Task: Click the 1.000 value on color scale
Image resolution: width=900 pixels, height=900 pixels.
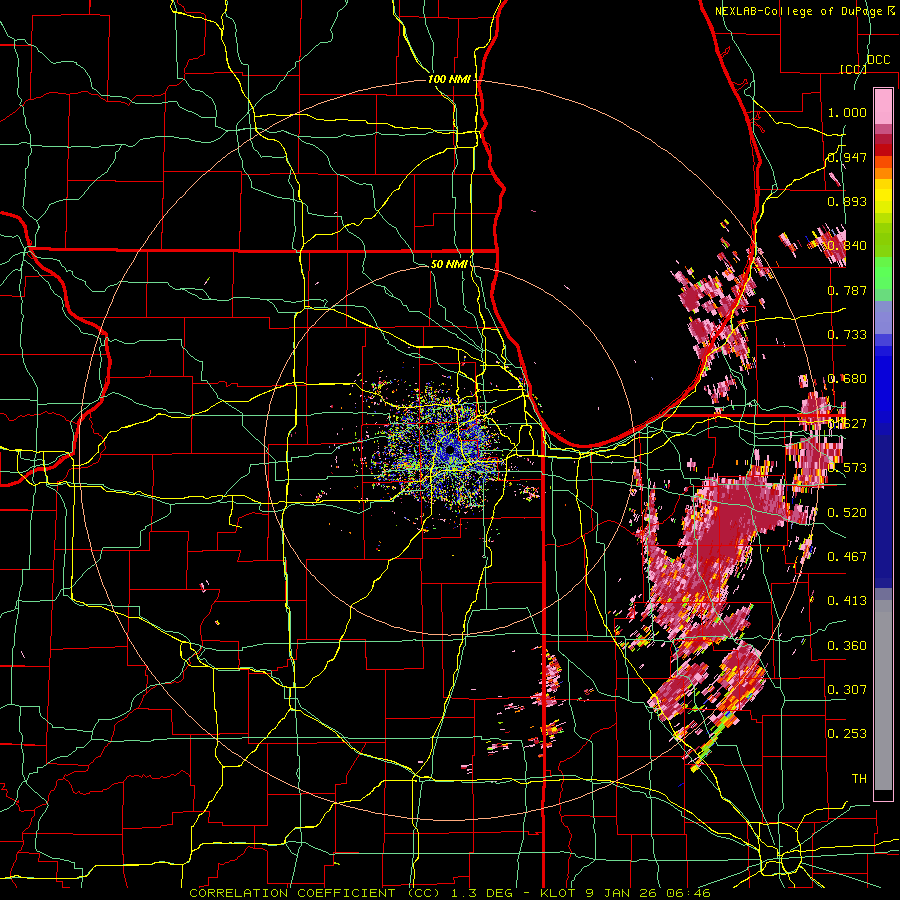Action: click(x=847, y=112)
